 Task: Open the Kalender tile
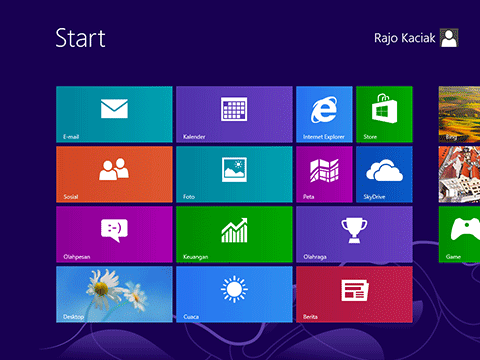click(x=234, y=114)
